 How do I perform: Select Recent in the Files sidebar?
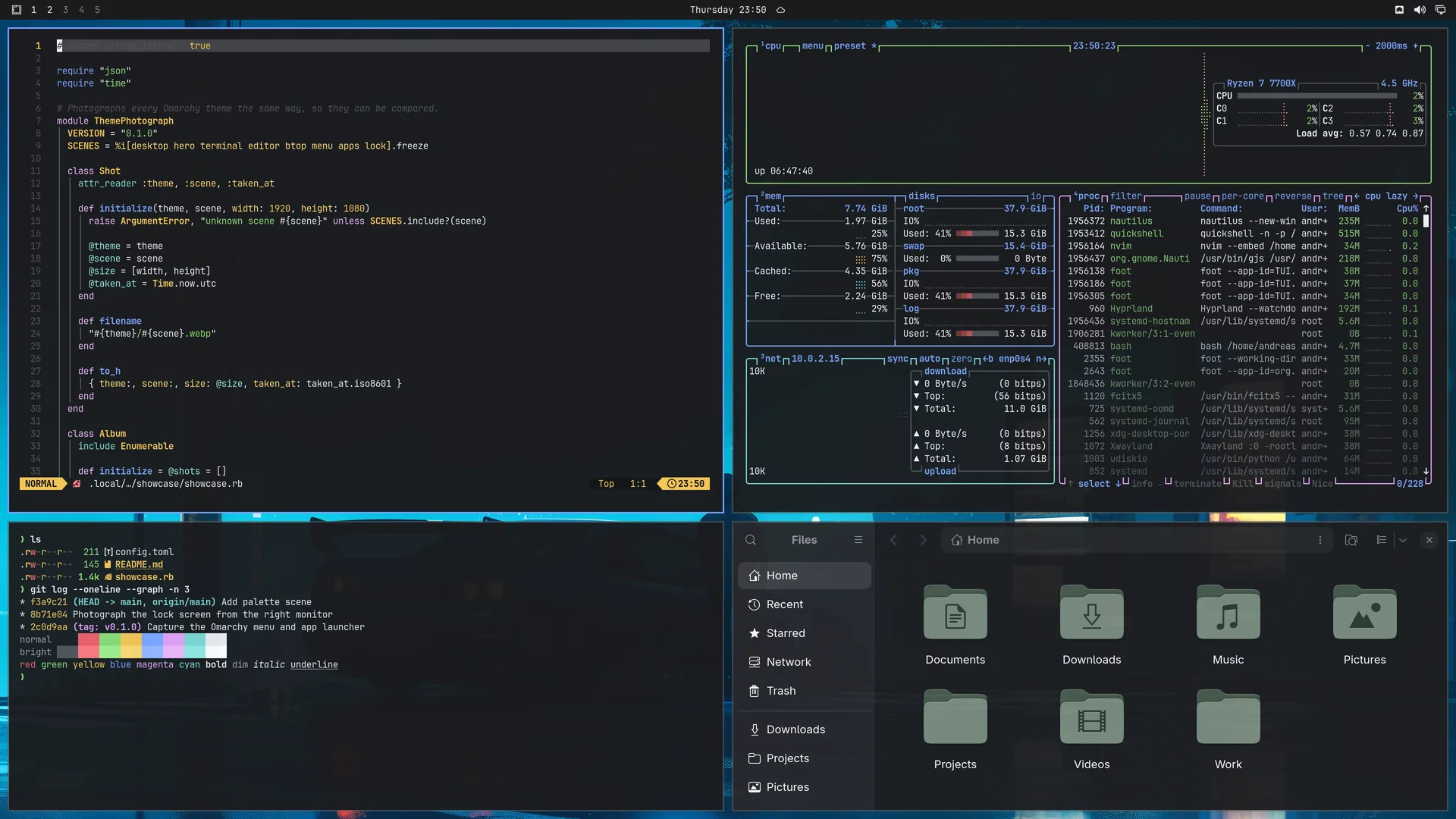point(805,604)
